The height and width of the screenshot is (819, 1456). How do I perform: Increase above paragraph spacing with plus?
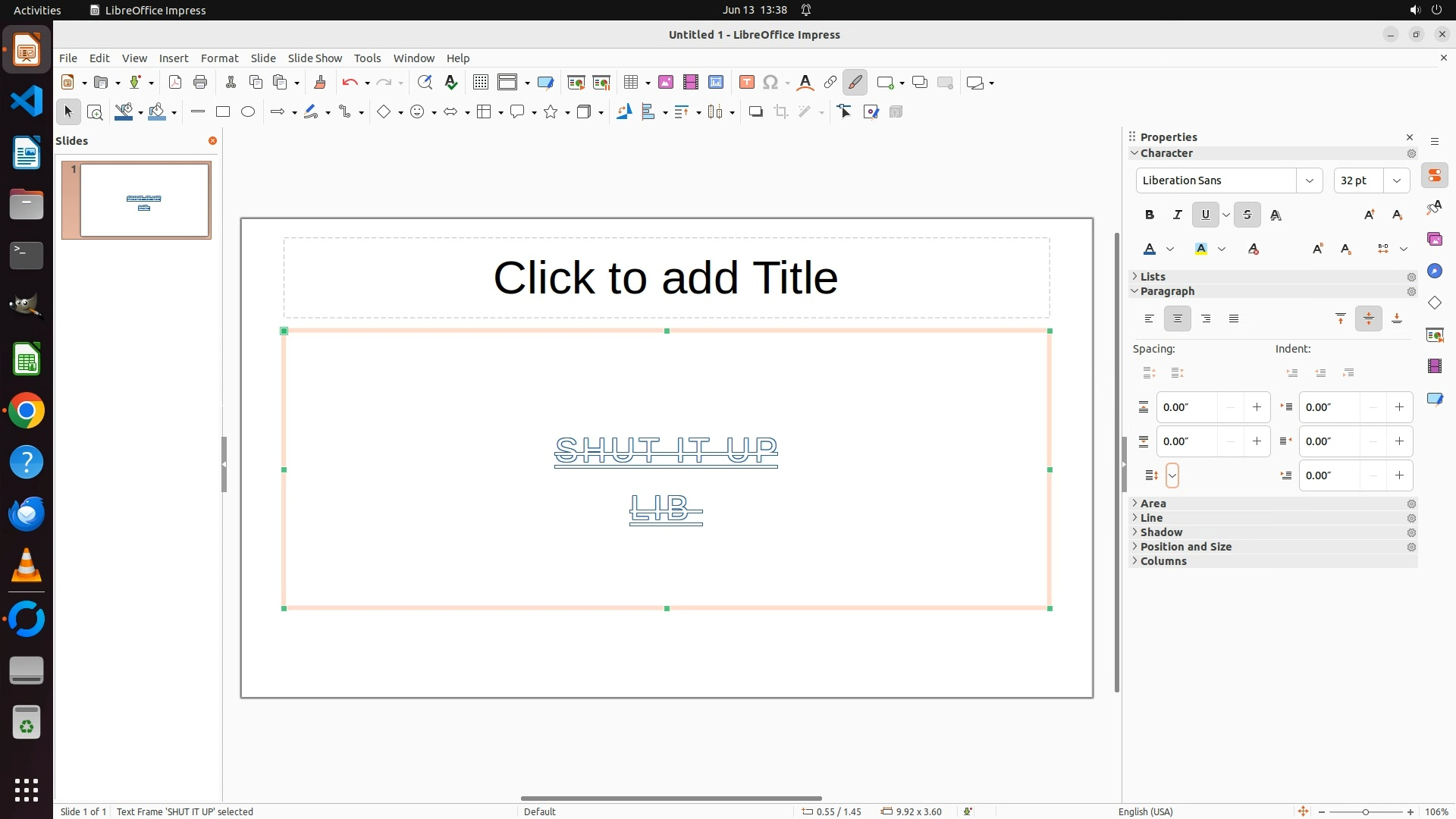point(1257,408)
